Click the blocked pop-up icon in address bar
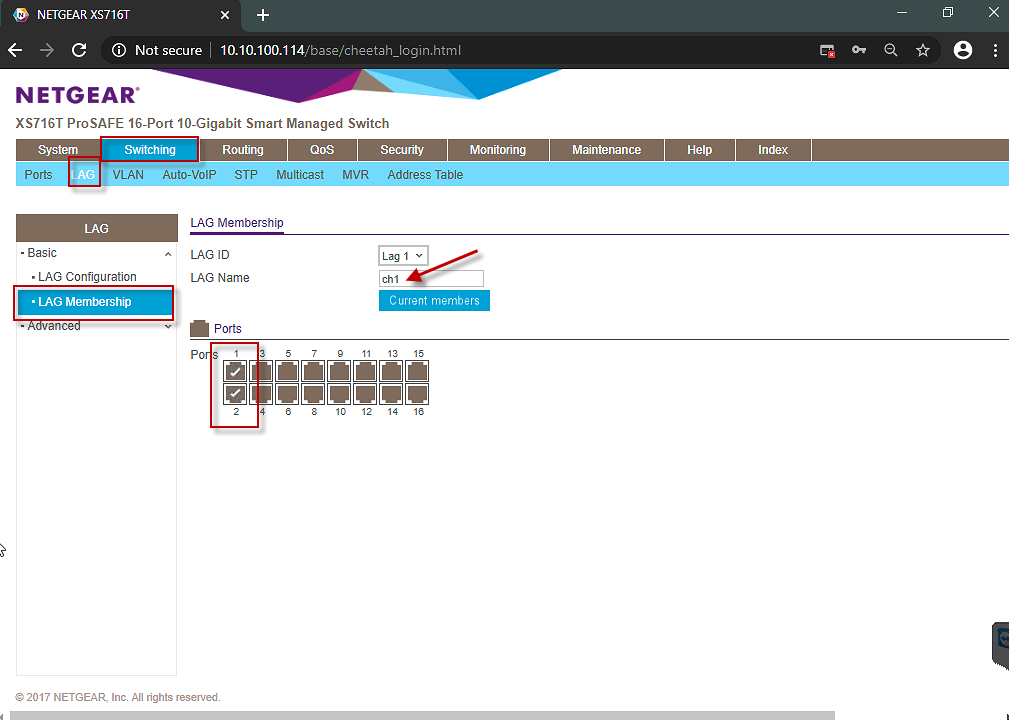Viewport: 1009px width, 720px height. [827, 50]
